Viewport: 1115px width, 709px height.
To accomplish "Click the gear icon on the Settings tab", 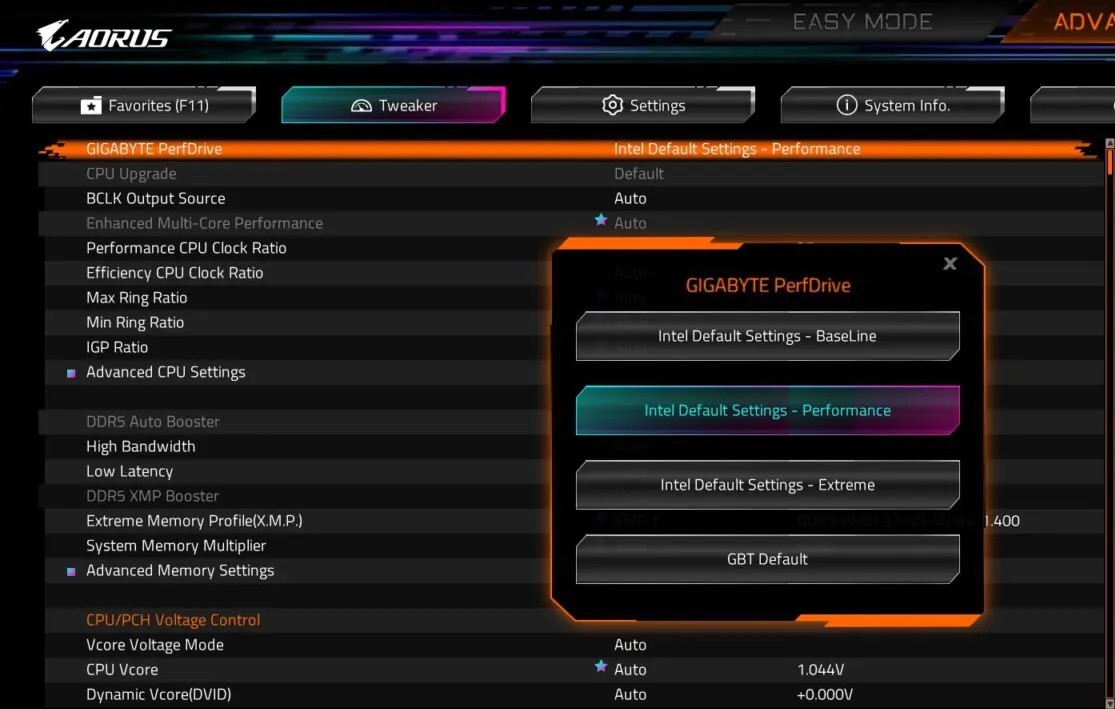I will [x=613, y=104].
